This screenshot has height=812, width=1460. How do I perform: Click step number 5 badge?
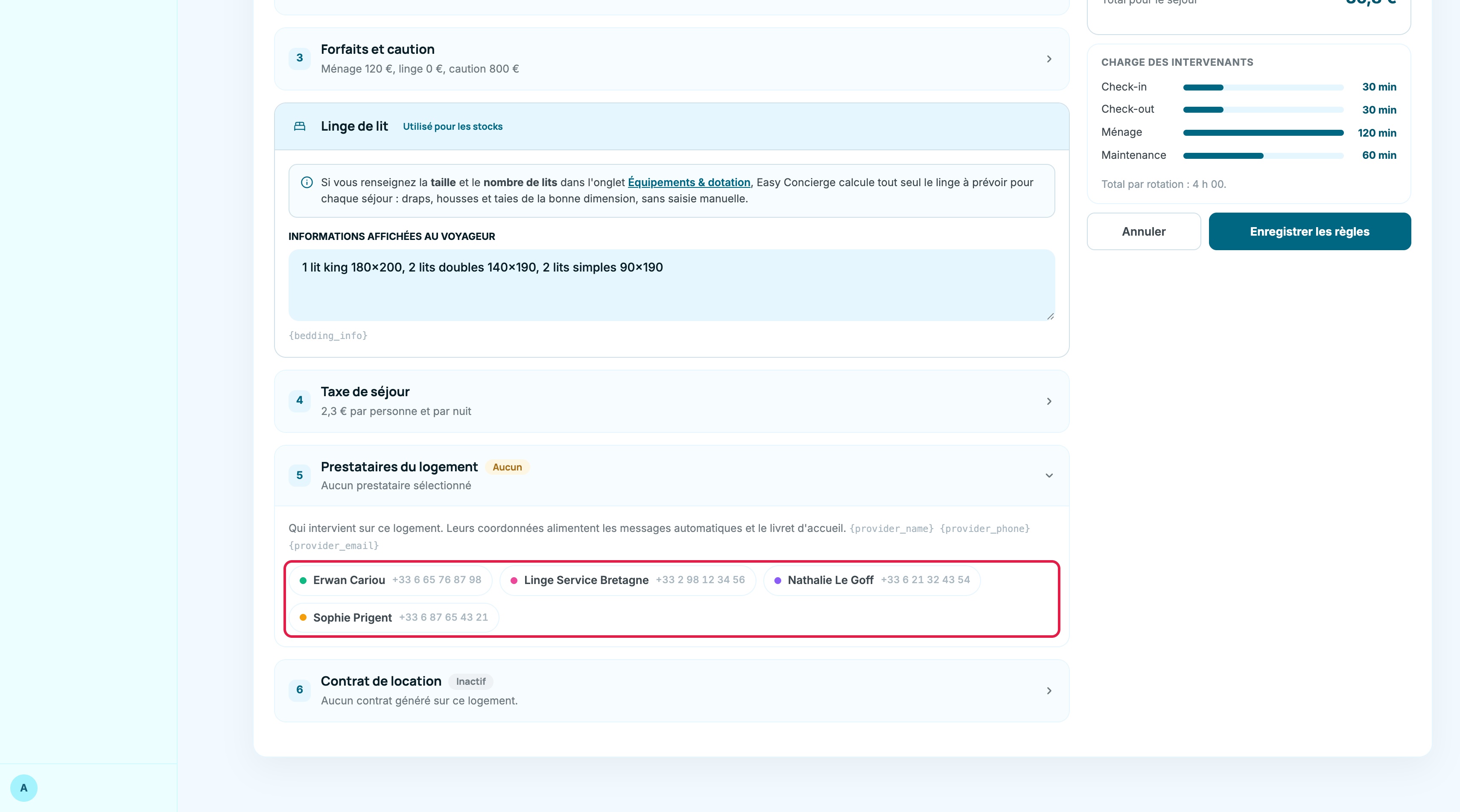(299, 476)
